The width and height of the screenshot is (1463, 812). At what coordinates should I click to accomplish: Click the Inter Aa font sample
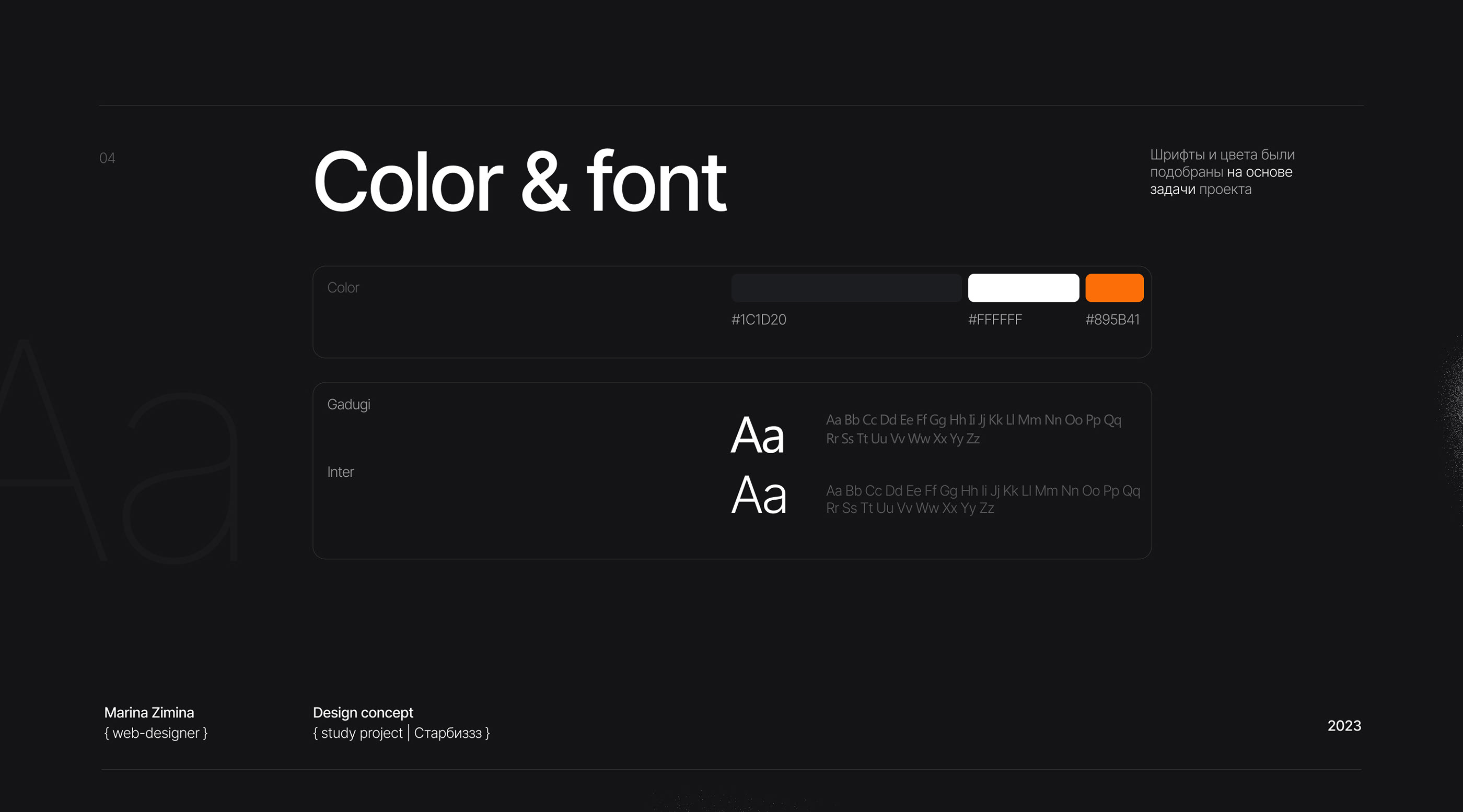(759, 496)
